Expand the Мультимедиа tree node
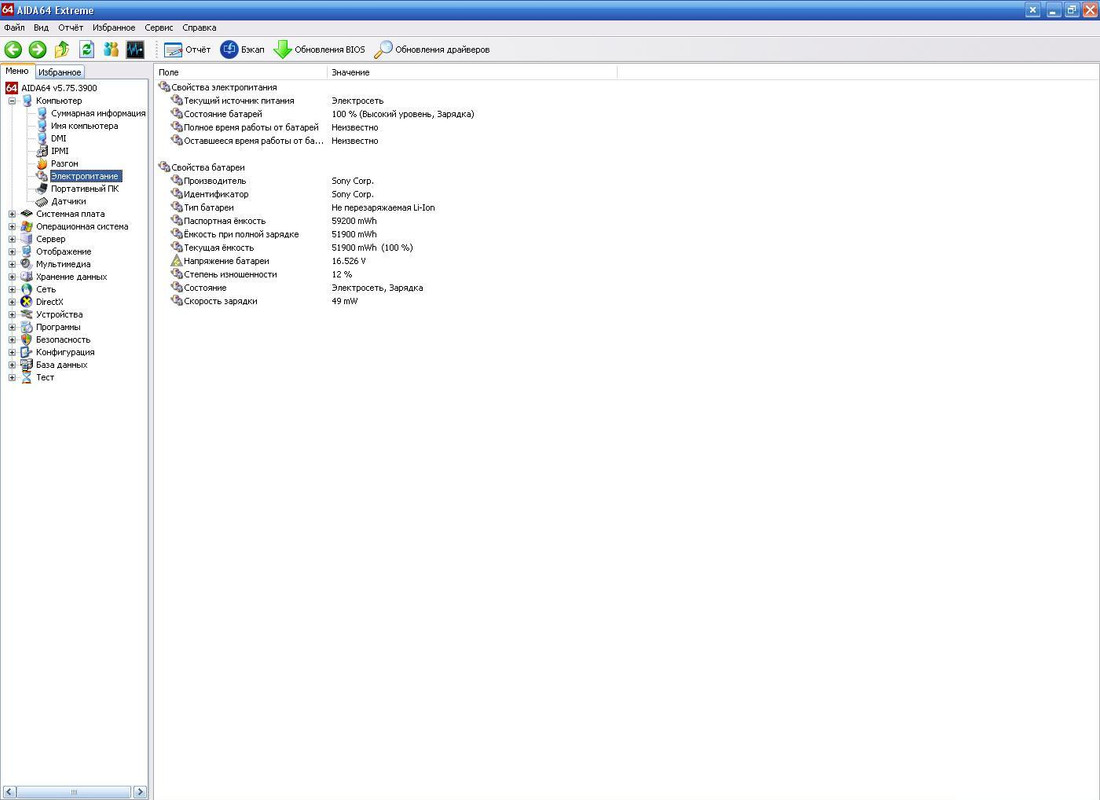This screenshot has height=800, width=1100. coord(12,265)
